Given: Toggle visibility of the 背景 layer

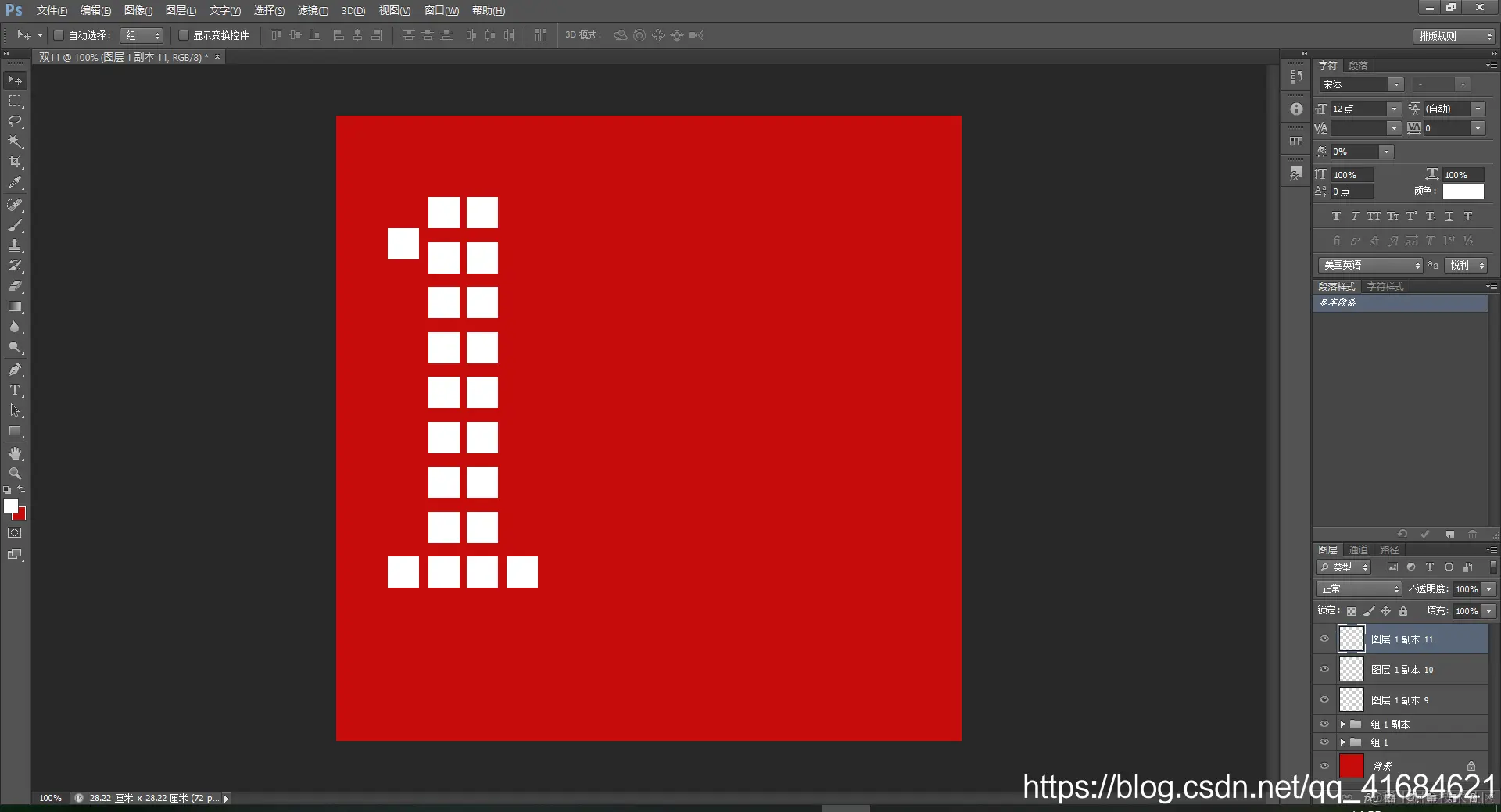Looking at the screenshot, I should click(1324, 766).
